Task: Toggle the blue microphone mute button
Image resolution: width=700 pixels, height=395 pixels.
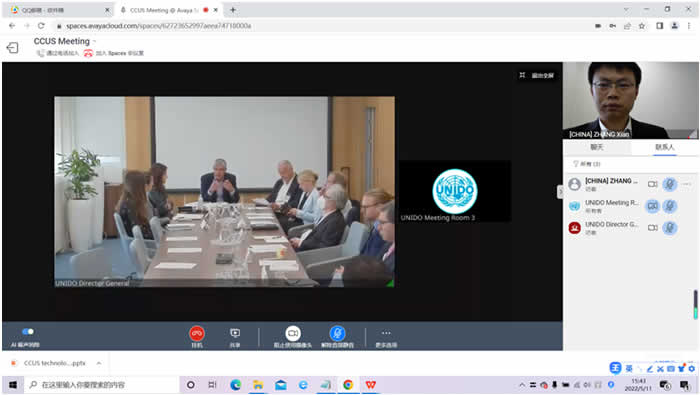Action: point(338,333)
